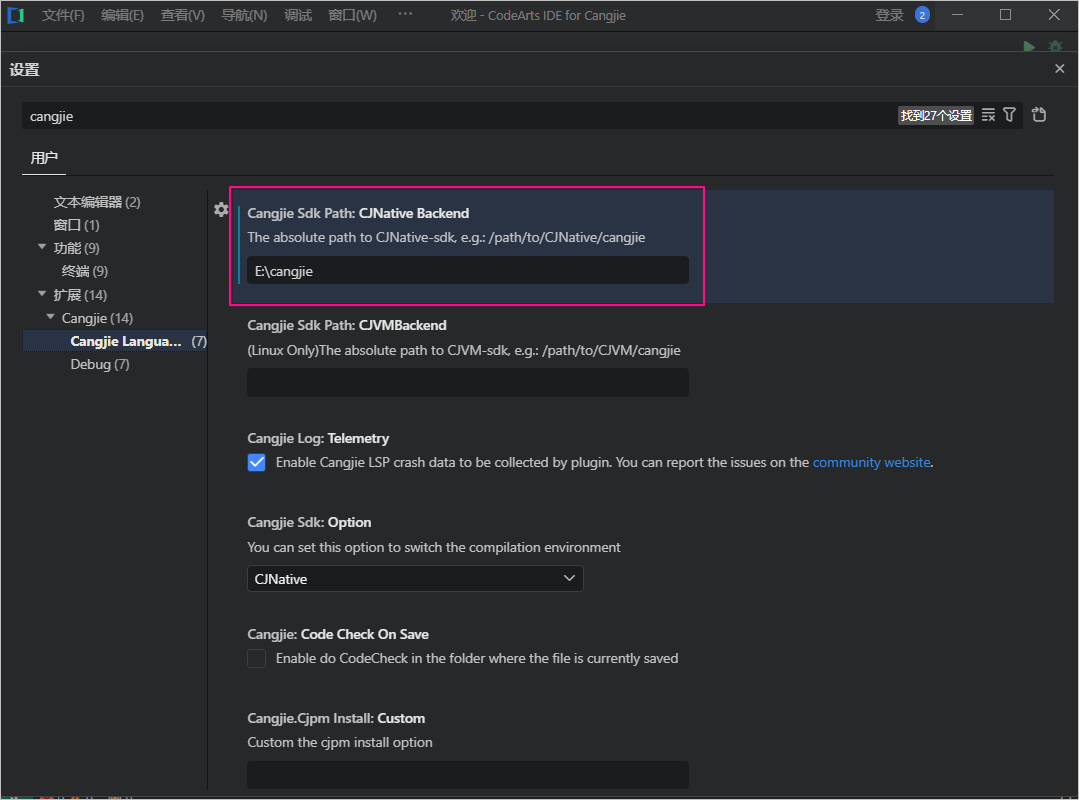Click the CJVMBackend SDK path input field

(x=468, y=382)
